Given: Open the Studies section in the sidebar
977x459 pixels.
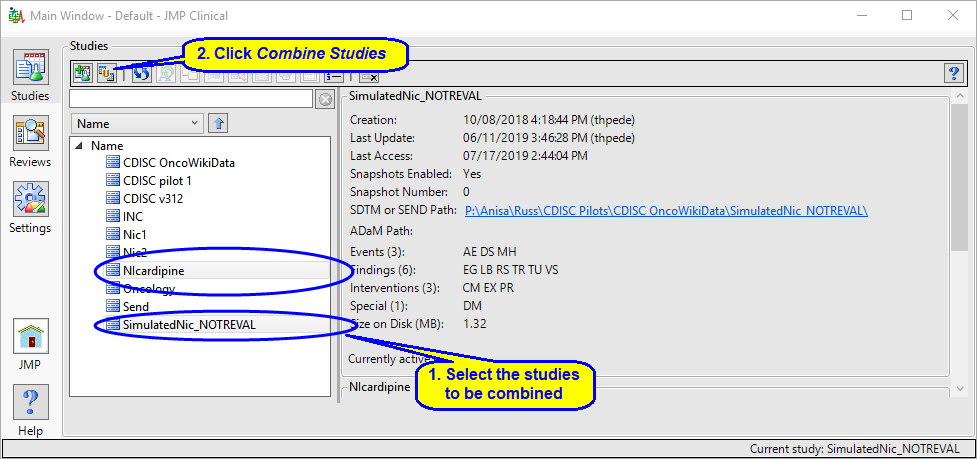Looking at the screenshot, I should (x=30, y=76).
